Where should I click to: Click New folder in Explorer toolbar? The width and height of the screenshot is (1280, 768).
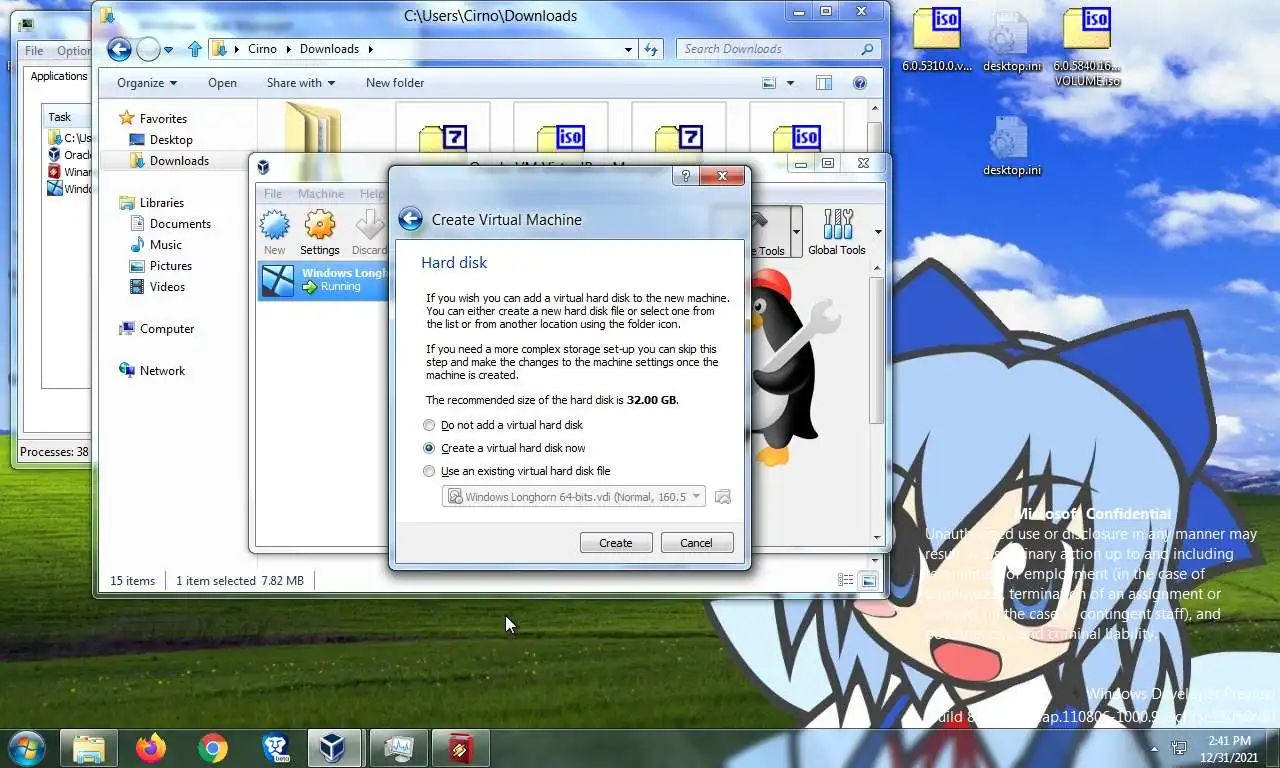coord(395,83)
